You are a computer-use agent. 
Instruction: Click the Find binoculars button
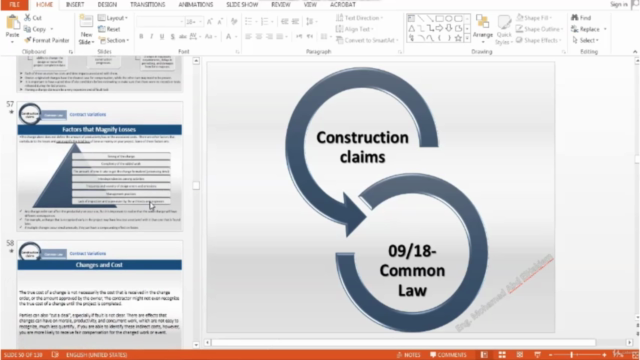581,18
